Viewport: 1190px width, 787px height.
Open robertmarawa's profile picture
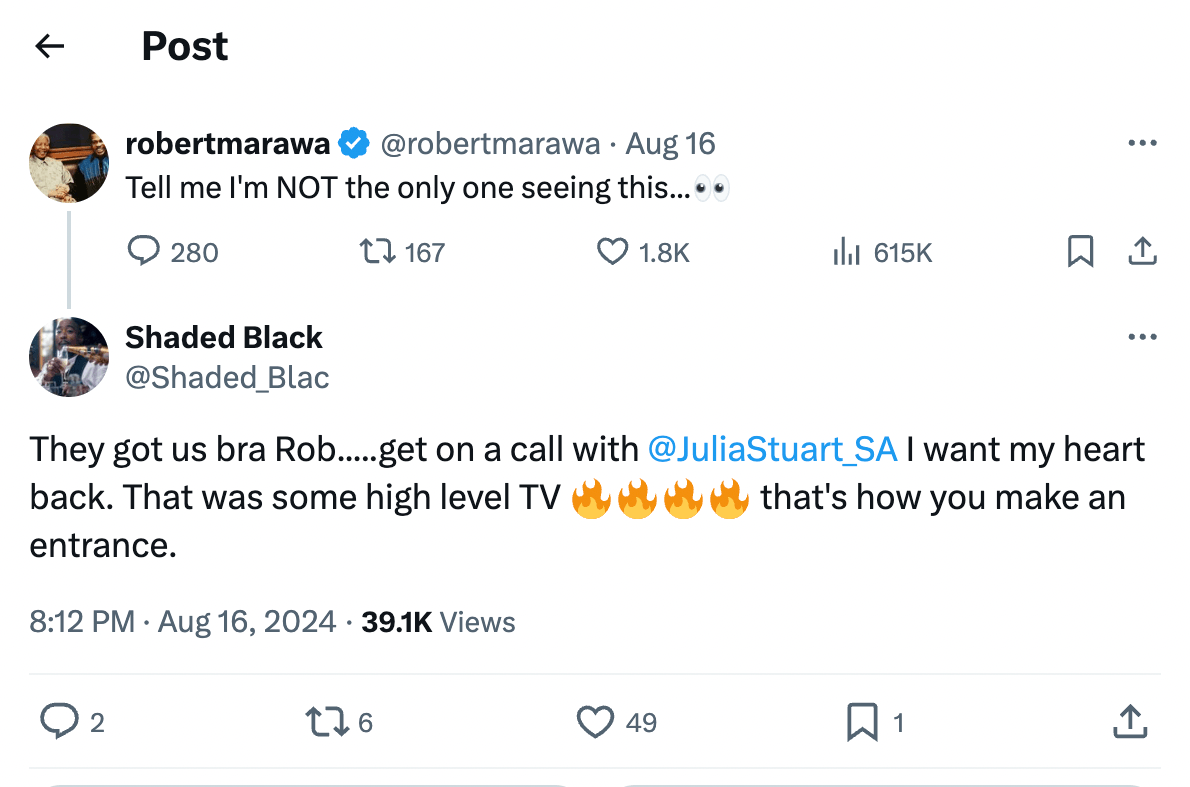[x=69, y=163]
